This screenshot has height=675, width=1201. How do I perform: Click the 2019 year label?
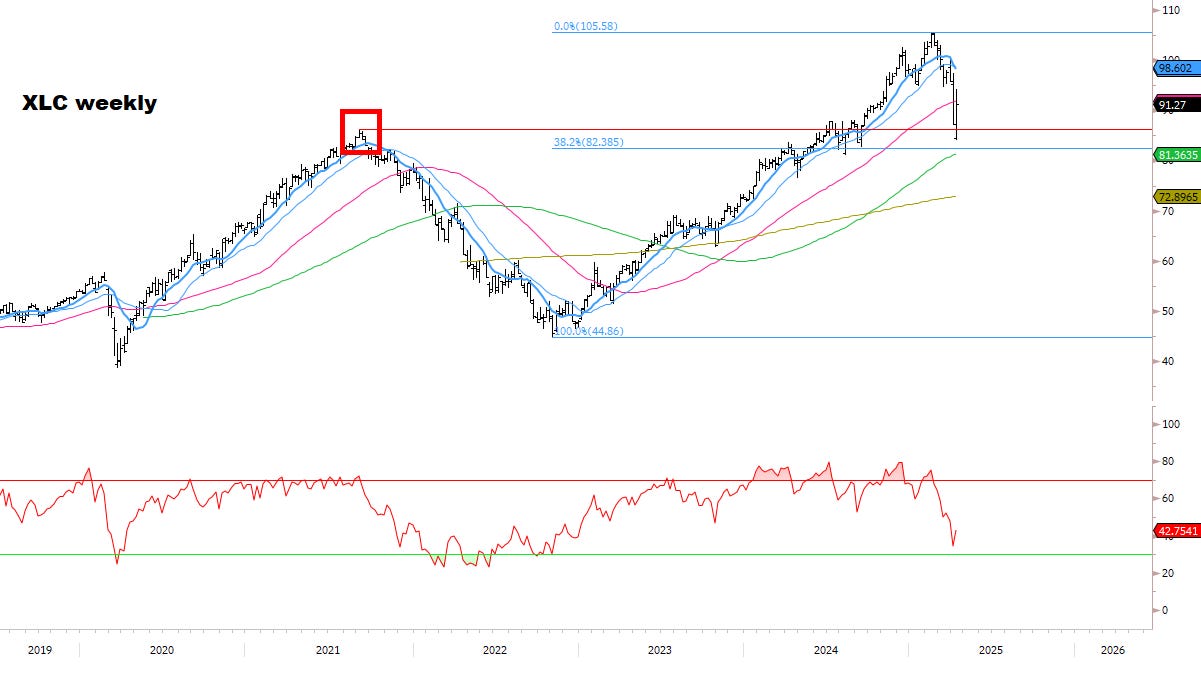[x=39, y=650]
